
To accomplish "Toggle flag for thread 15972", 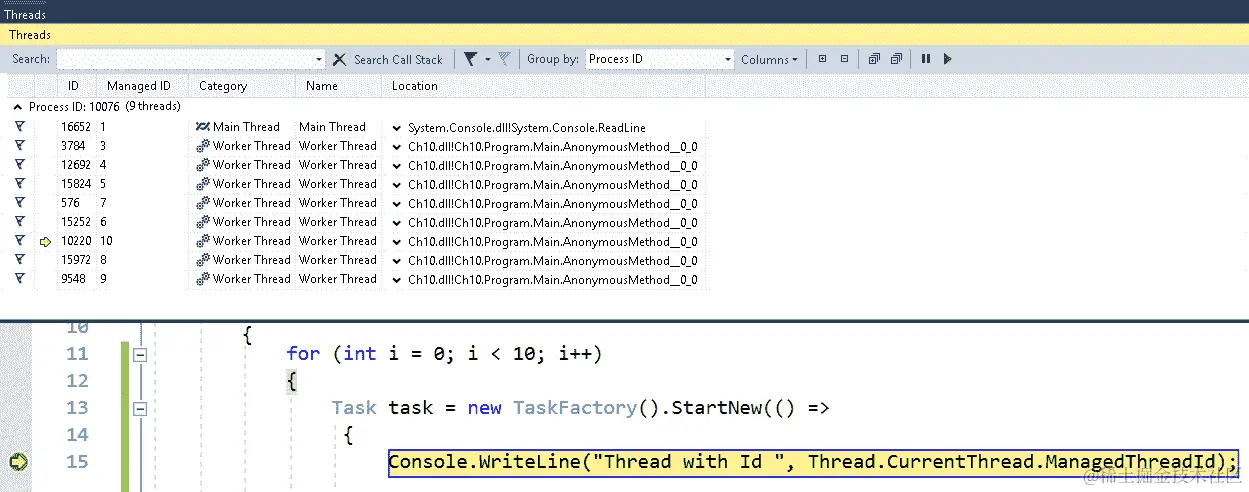I will click(19, 260).
